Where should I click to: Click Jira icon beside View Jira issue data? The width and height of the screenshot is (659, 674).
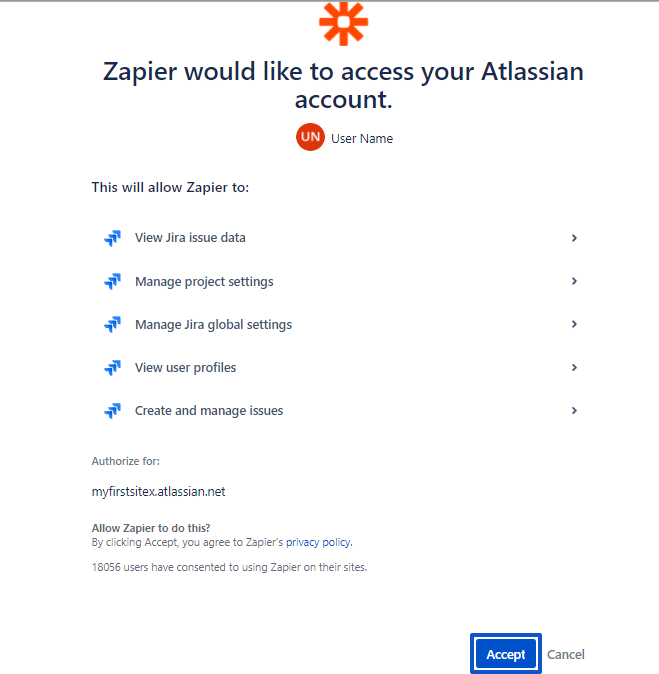[x=113, y=238]
